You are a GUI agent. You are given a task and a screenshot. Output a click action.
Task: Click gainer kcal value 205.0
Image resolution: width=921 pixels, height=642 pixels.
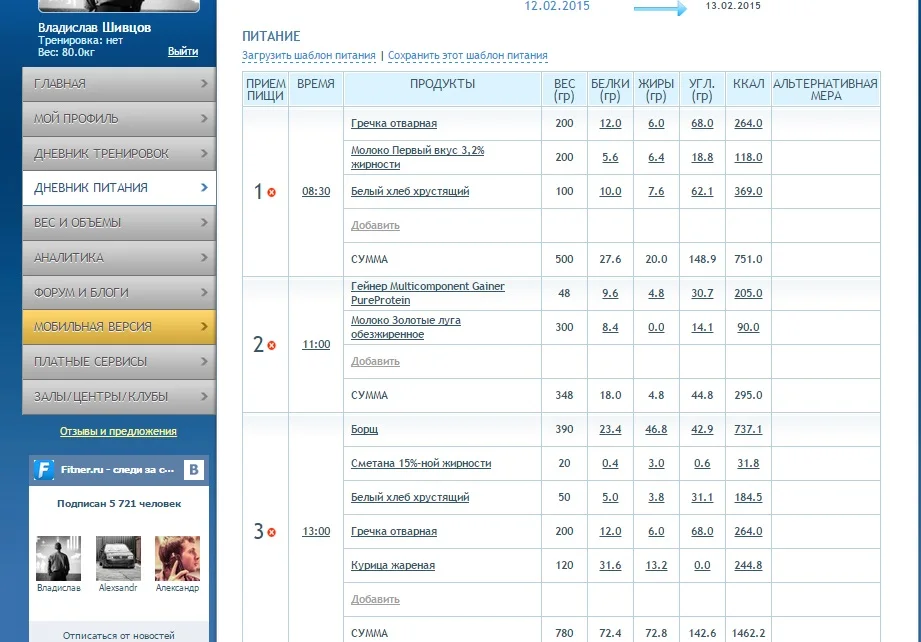click(x=748, y=293)
